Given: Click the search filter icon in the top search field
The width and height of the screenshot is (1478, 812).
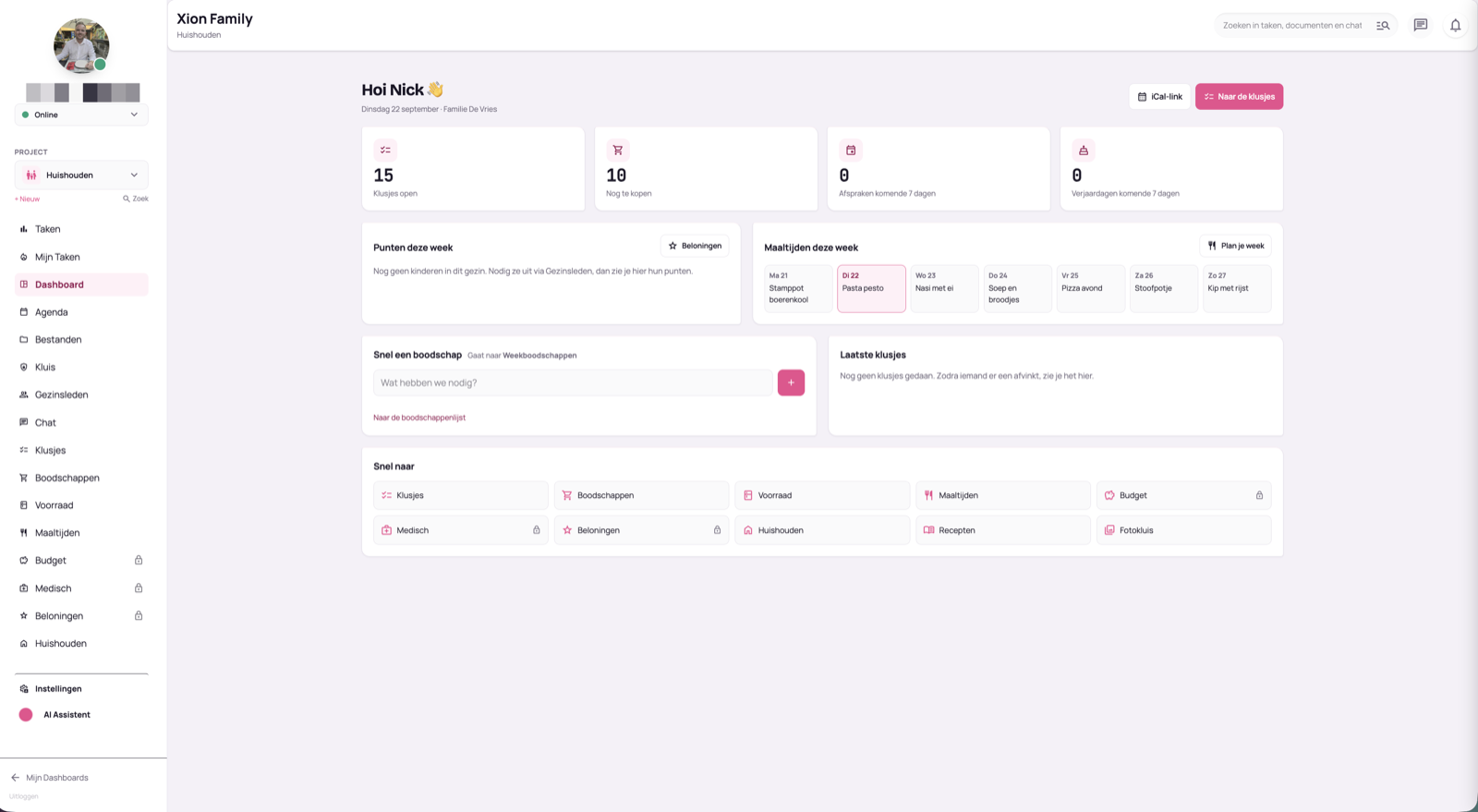Looking at the screenshot, I should click(1383, 25).
